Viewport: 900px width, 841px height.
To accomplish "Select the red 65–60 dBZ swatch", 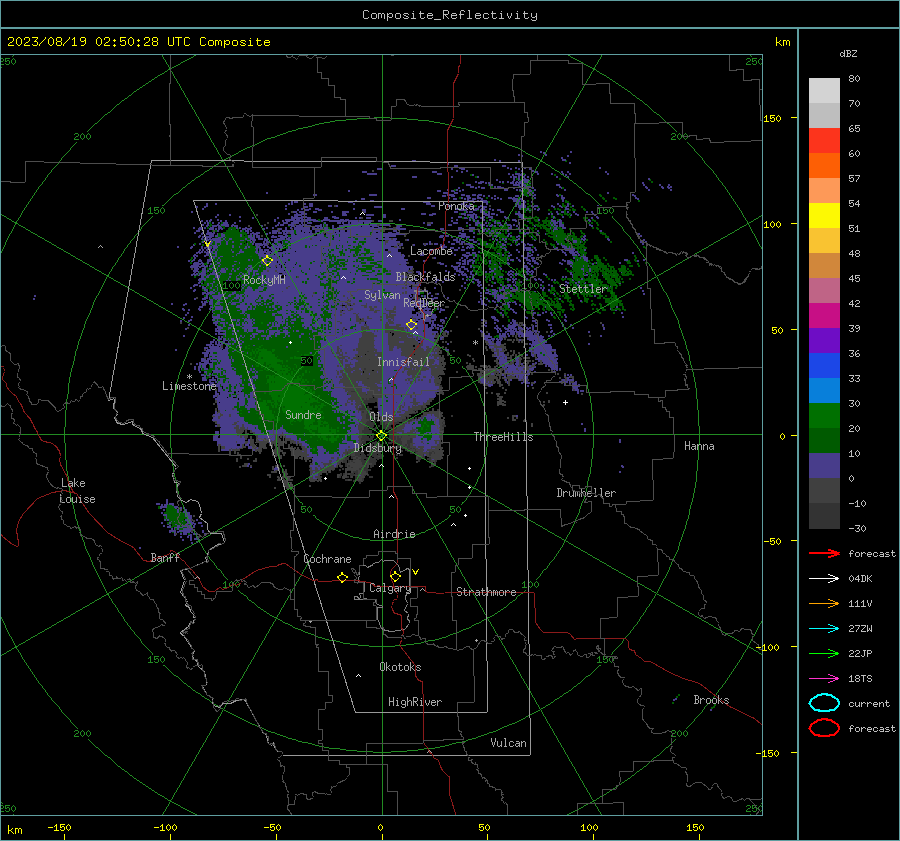I will (824, 141).
